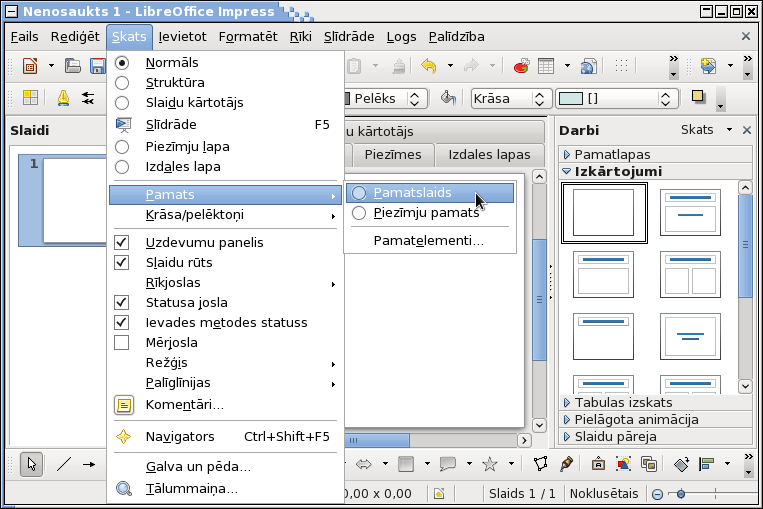Click the Flowchart shapes icon
The height and width of the screenshot is (509, 763).
click(406, 464)
